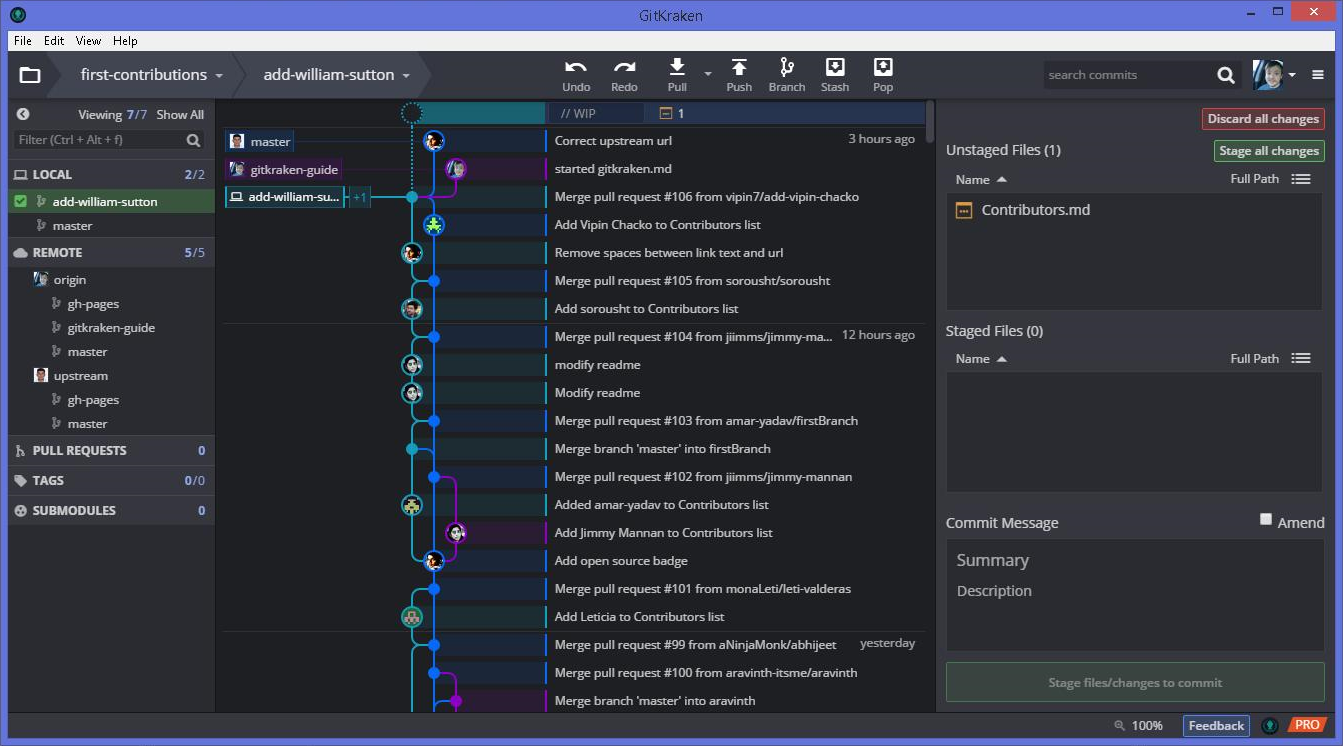Click the Show All link
The width and height of the screenshot is (1343, 746).
[180, 115]
